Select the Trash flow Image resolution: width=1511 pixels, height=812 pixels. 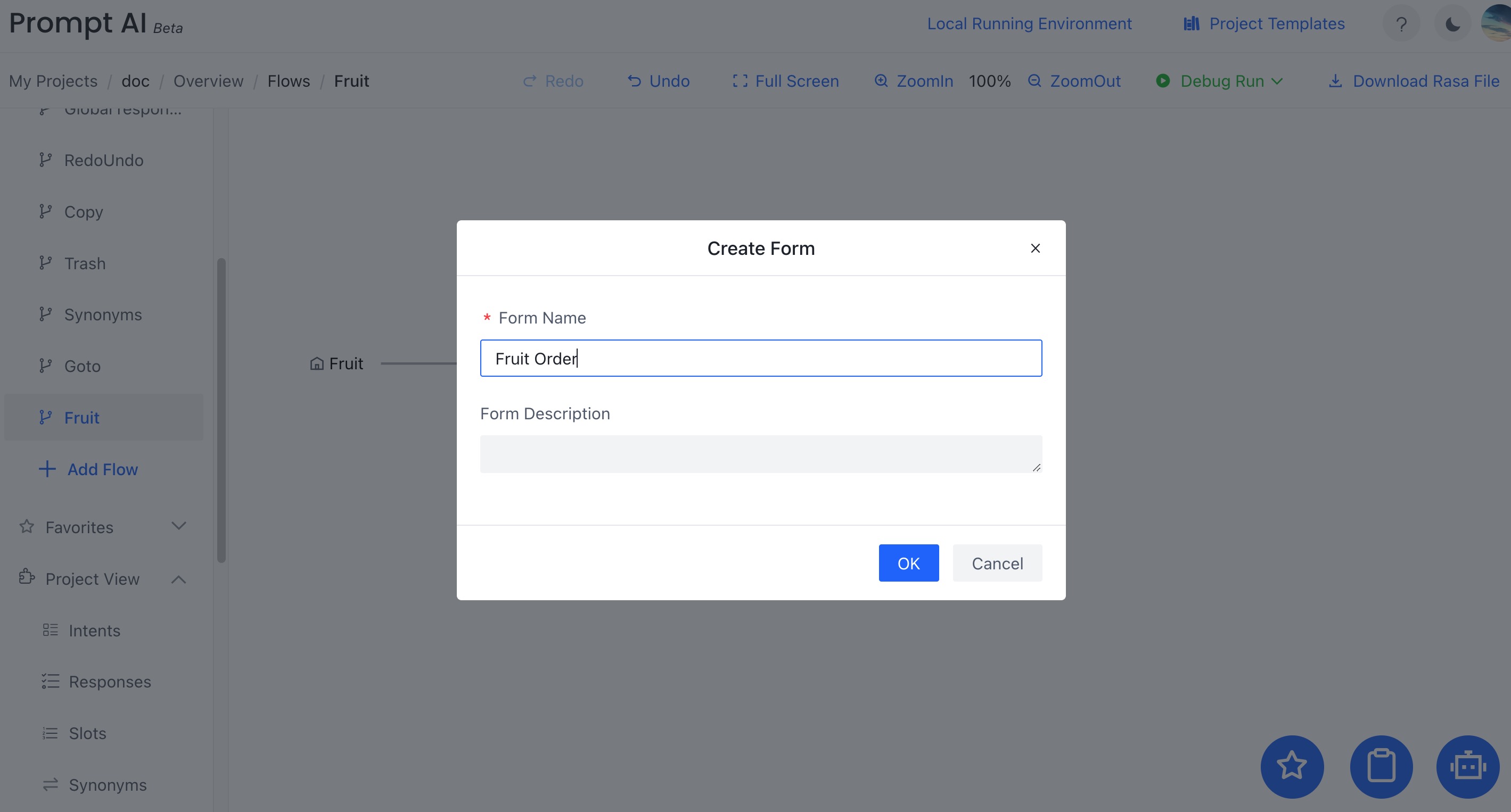pos(104,263)
